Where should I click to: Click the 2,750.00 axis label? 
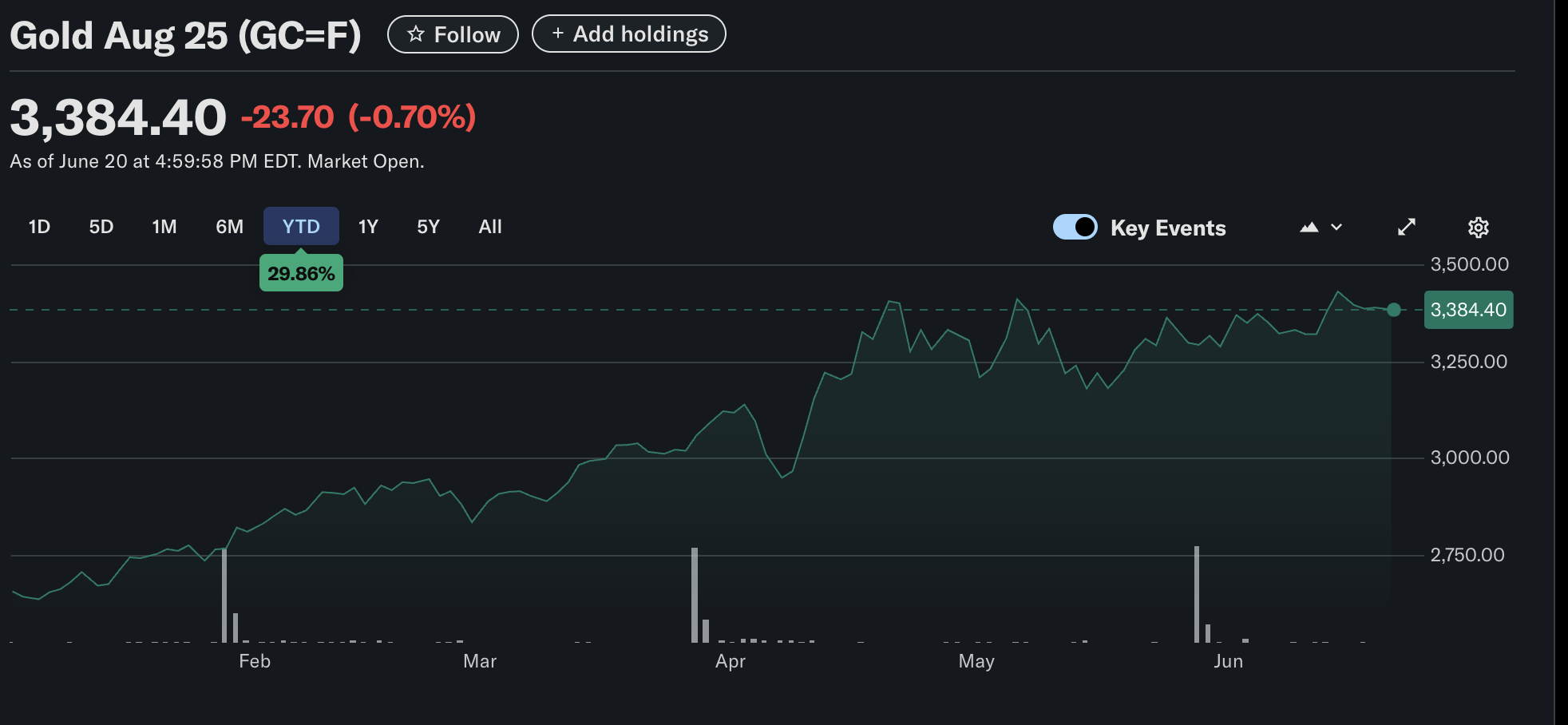1467,555
